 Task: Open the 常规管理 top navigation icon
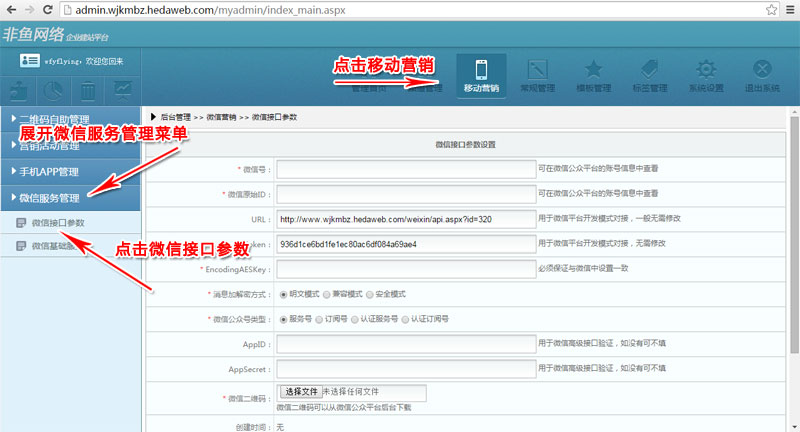pyautogui.click(x=537, y=75)
